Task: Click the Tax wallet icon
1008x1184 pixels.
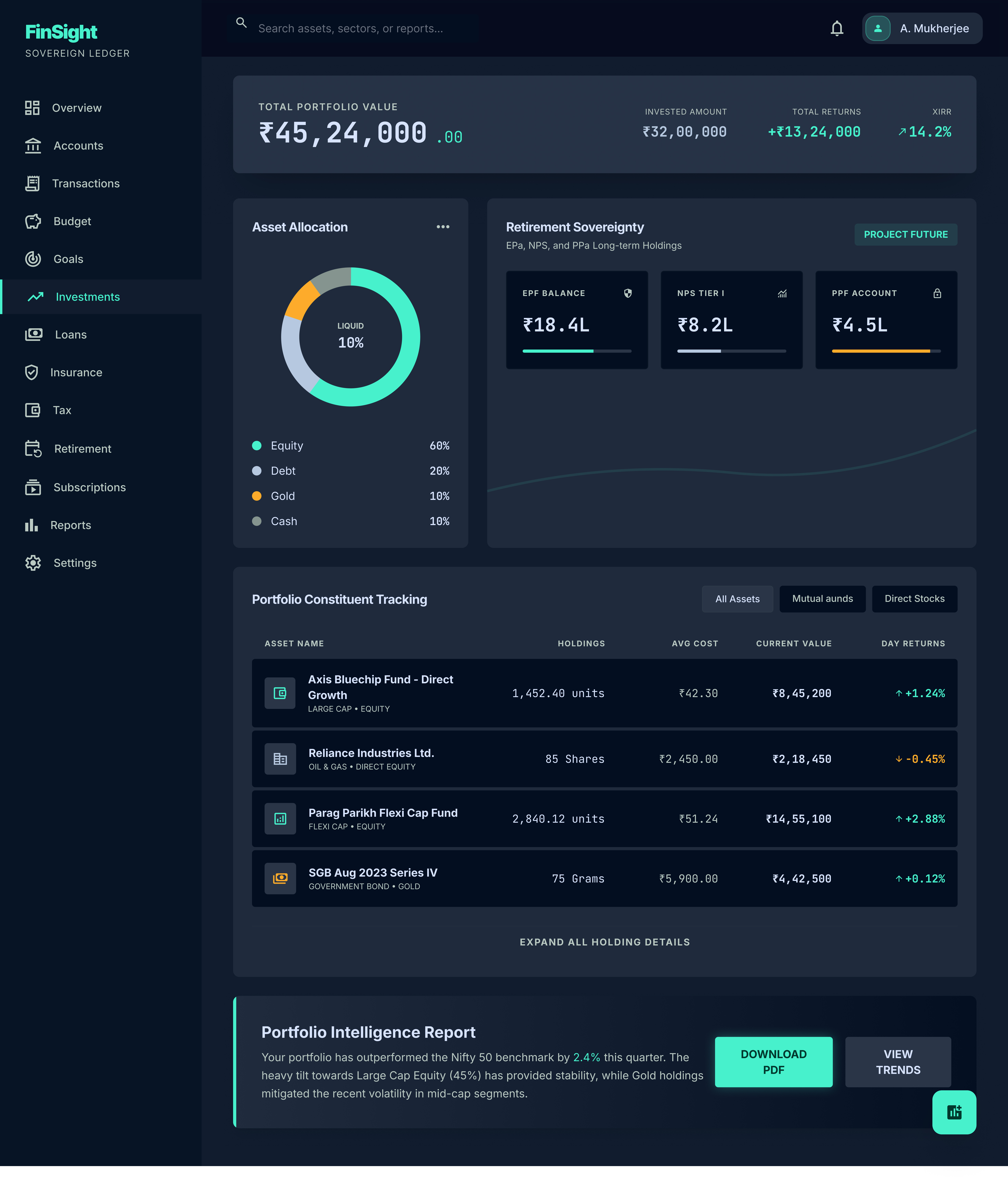Action: (x=32, y=410)
